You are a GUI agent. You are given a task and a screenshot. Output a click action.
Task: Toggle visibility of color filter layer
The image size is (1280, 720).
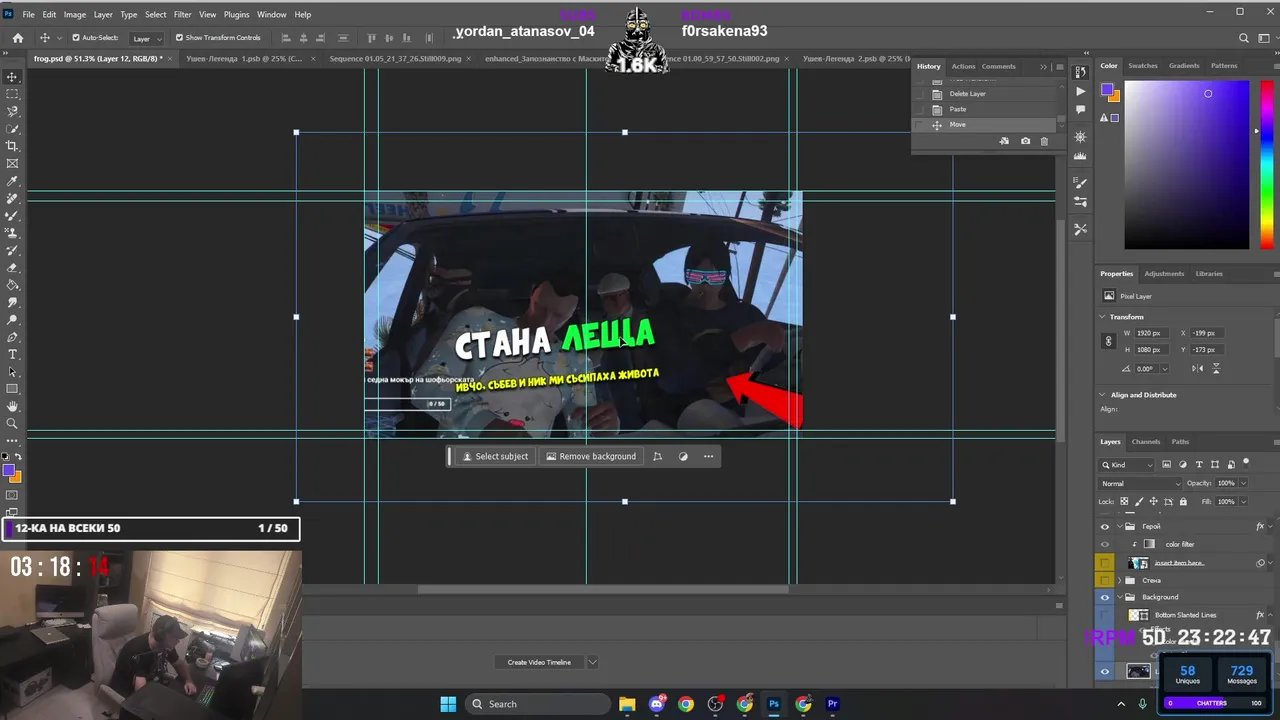(x=1105, y=544)
